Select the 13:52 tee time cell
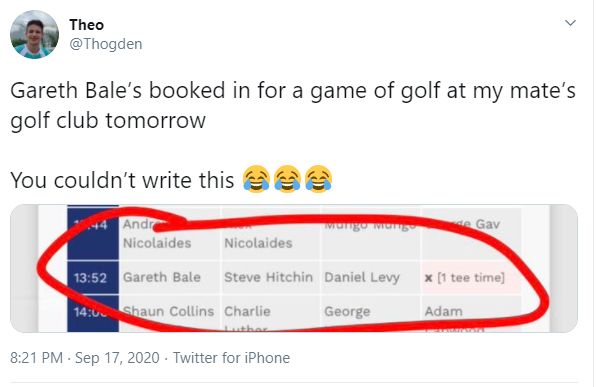596x387 pixels. click(93, 278)
